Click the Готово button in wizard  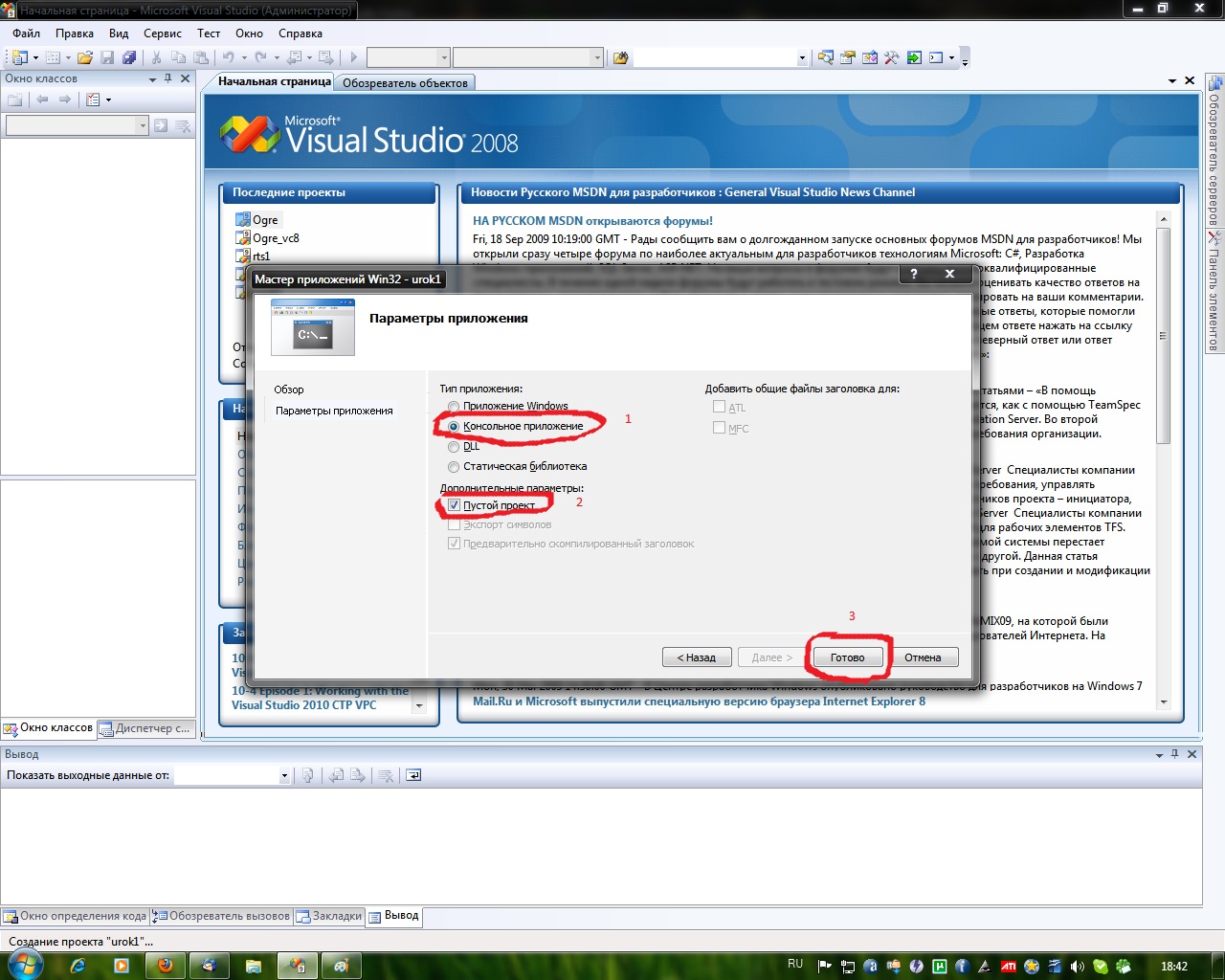click(847, 657)
